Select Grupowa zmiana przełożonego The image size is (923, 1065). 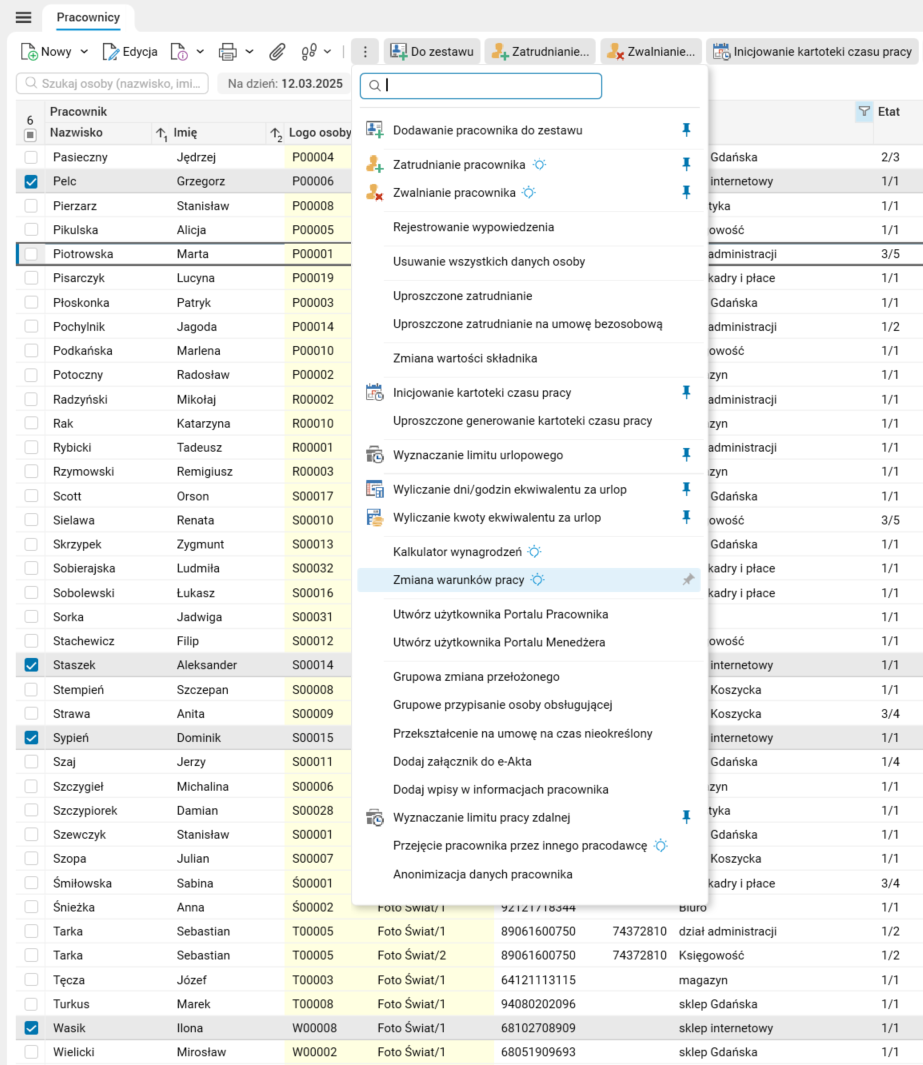[x=476, y=676]
